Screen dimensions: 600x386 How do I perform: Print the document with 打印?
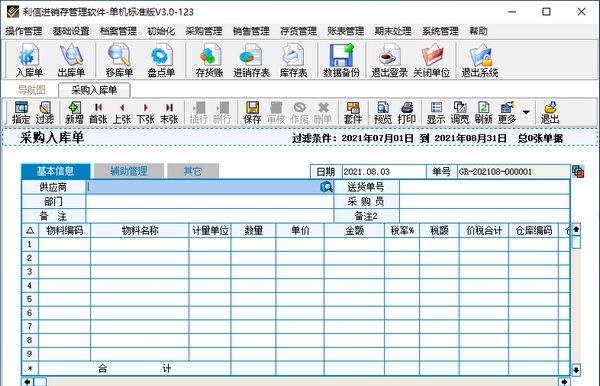[x=406, y=113]
